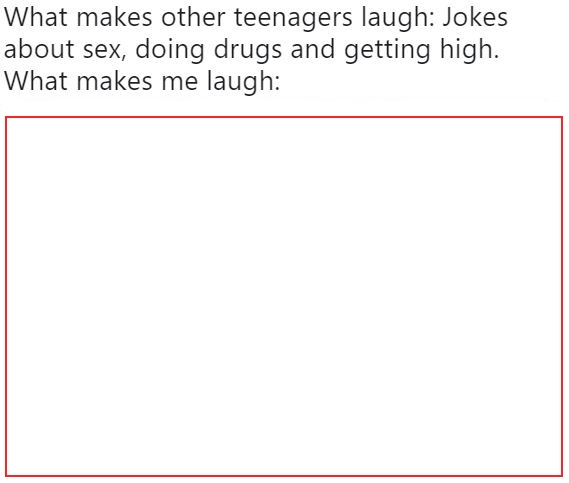Click "What" at start of third line
569x483 pixels.
tap(36, 81)
